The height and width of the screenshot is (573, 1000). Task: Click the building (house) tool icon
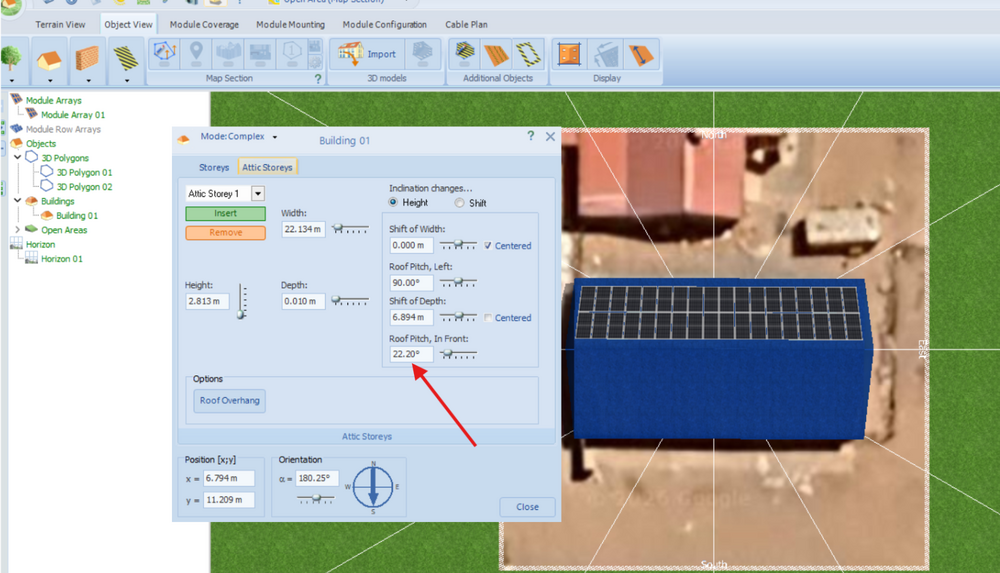tap(49, 60)
